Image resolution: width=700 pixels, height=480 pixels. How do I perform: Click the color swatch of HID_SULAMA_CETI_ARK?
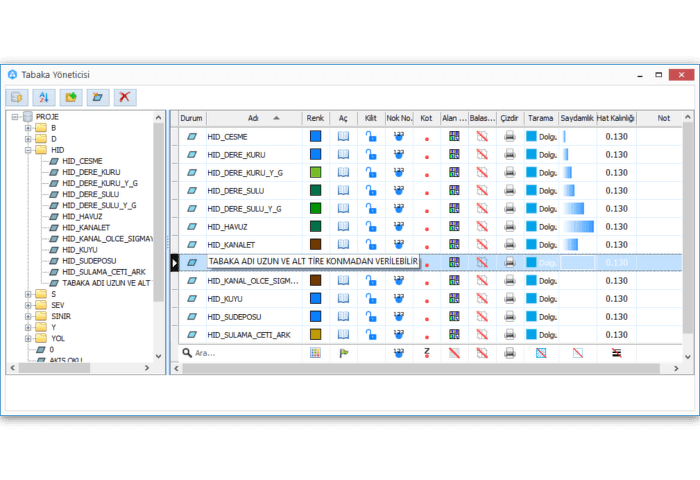315,334
